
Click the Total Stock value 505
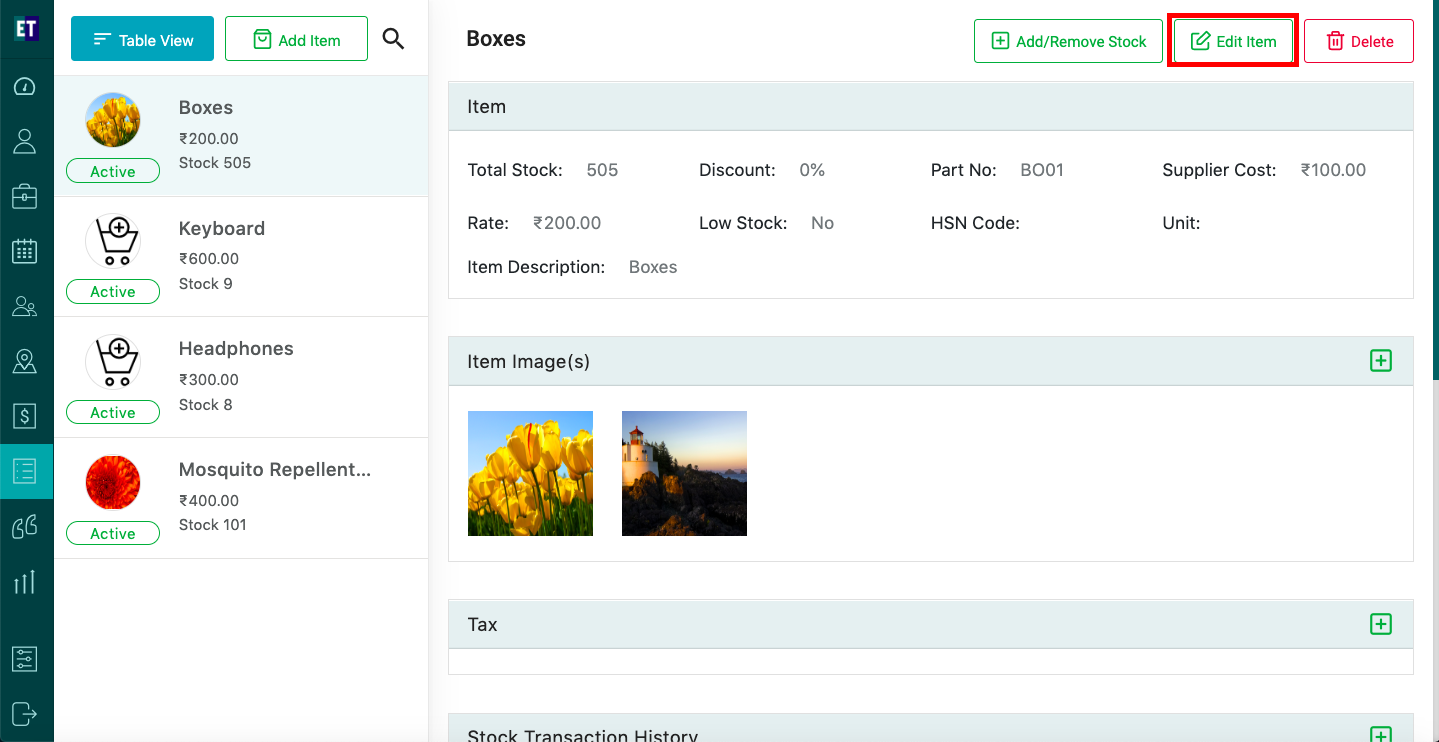(602, 170)
